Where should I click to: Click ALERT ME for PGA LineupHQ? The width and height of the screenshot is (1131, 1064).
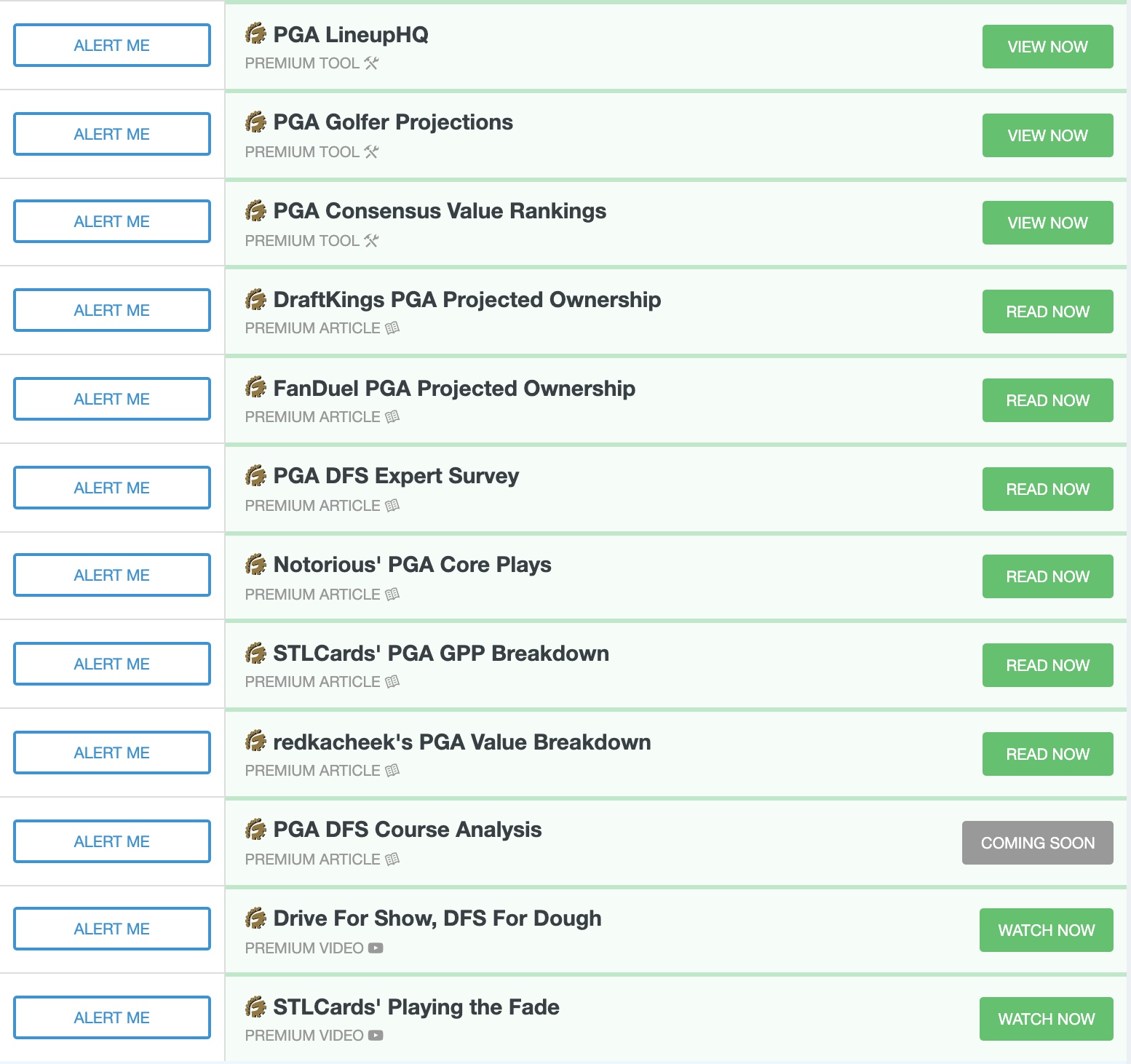click(x=112, y=45)
